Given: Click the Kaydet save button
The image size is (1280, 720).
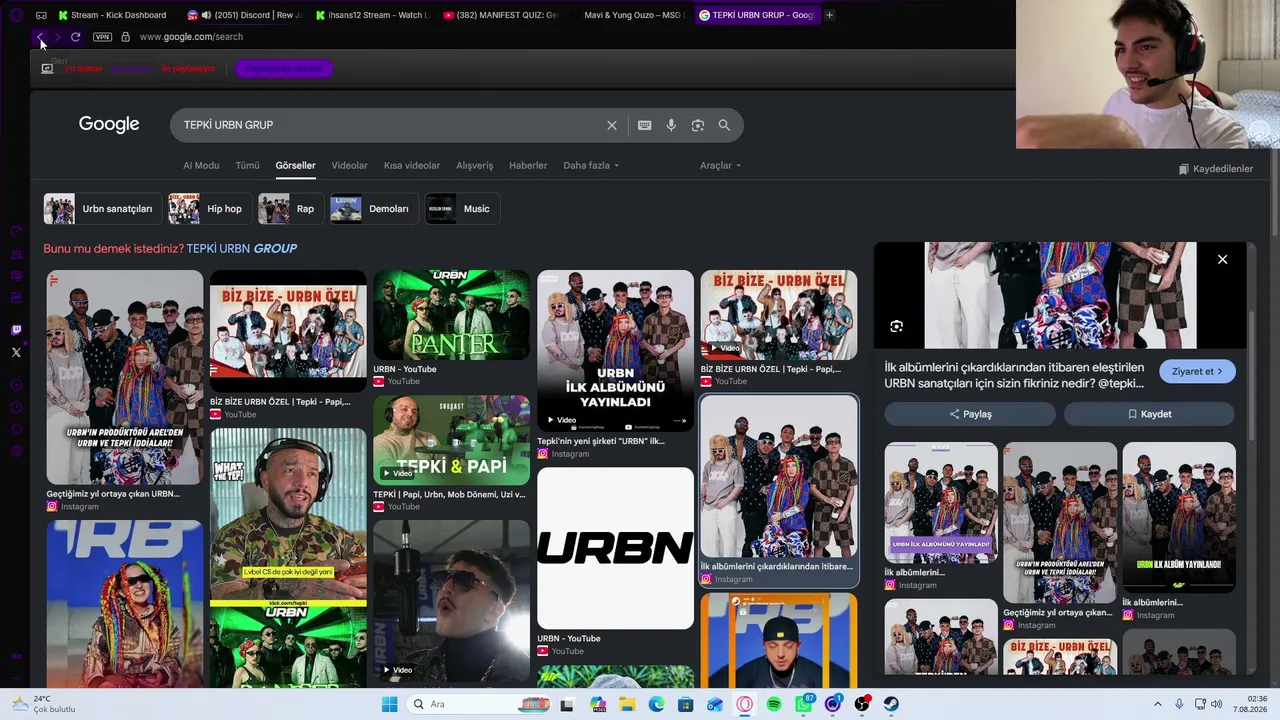Looking at the screenshot, I should coord(1150,414).
